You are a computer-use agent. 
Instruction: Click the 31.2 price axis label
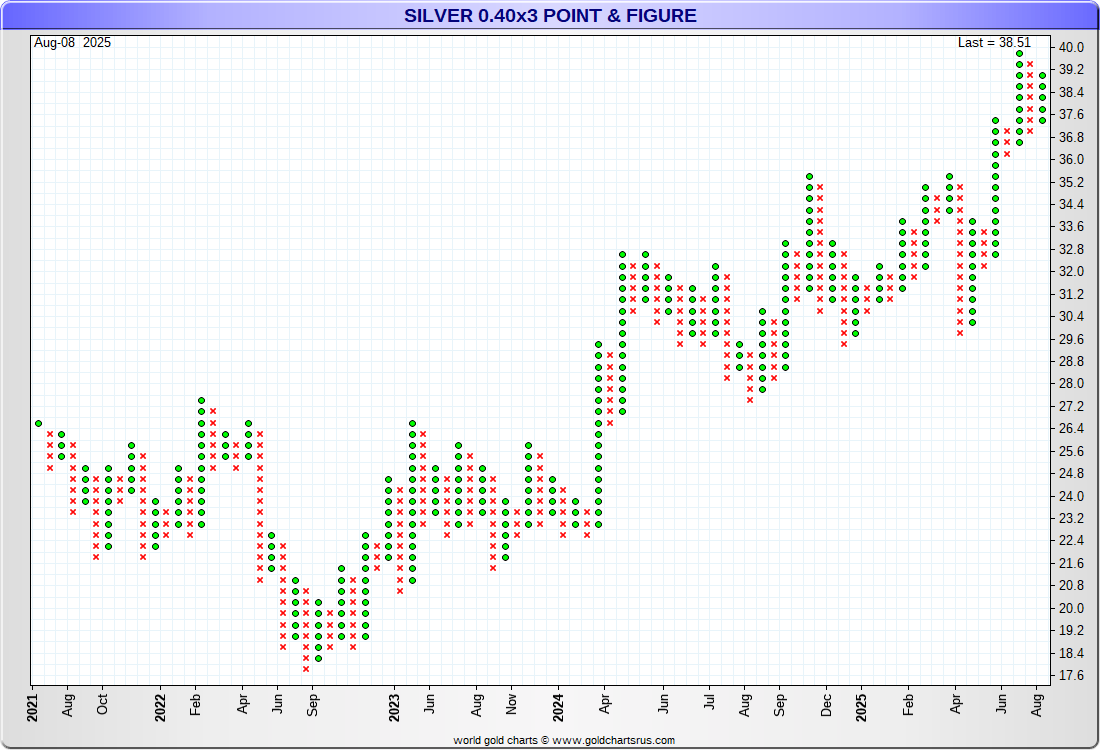click(x=1071, y=295)
